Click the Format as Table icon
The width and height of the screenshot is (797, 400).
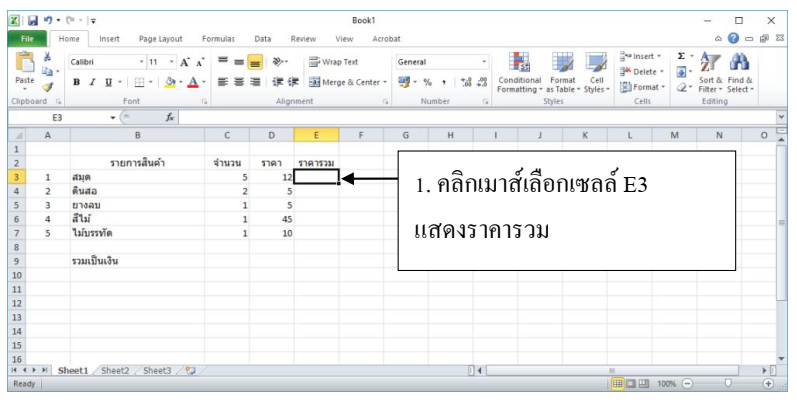click(563, 72)
